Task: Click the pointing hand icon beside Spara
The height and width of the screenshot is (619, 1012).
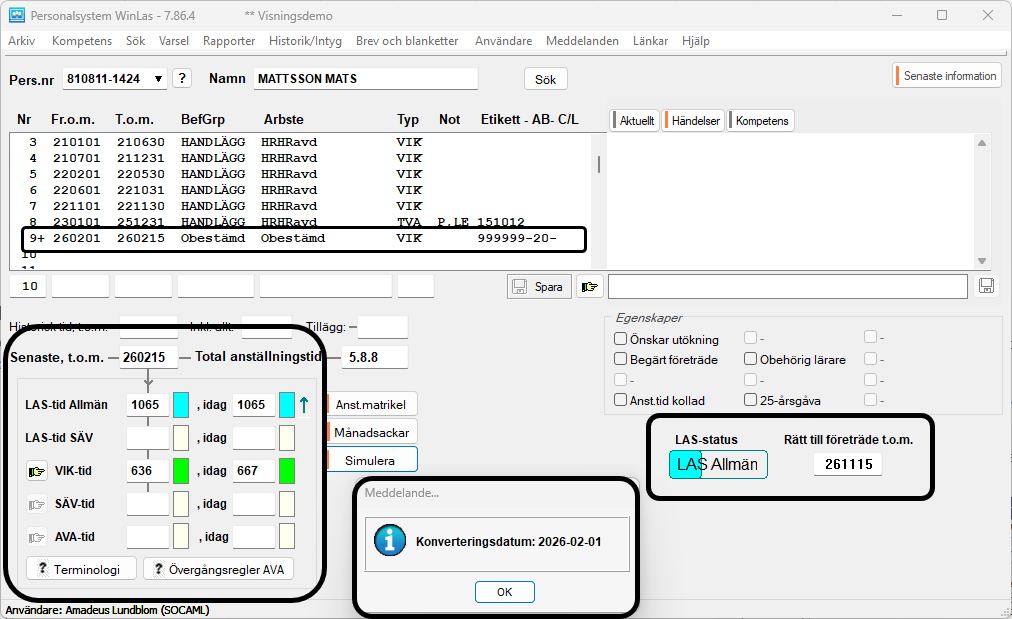Action: tap(590, 287)
